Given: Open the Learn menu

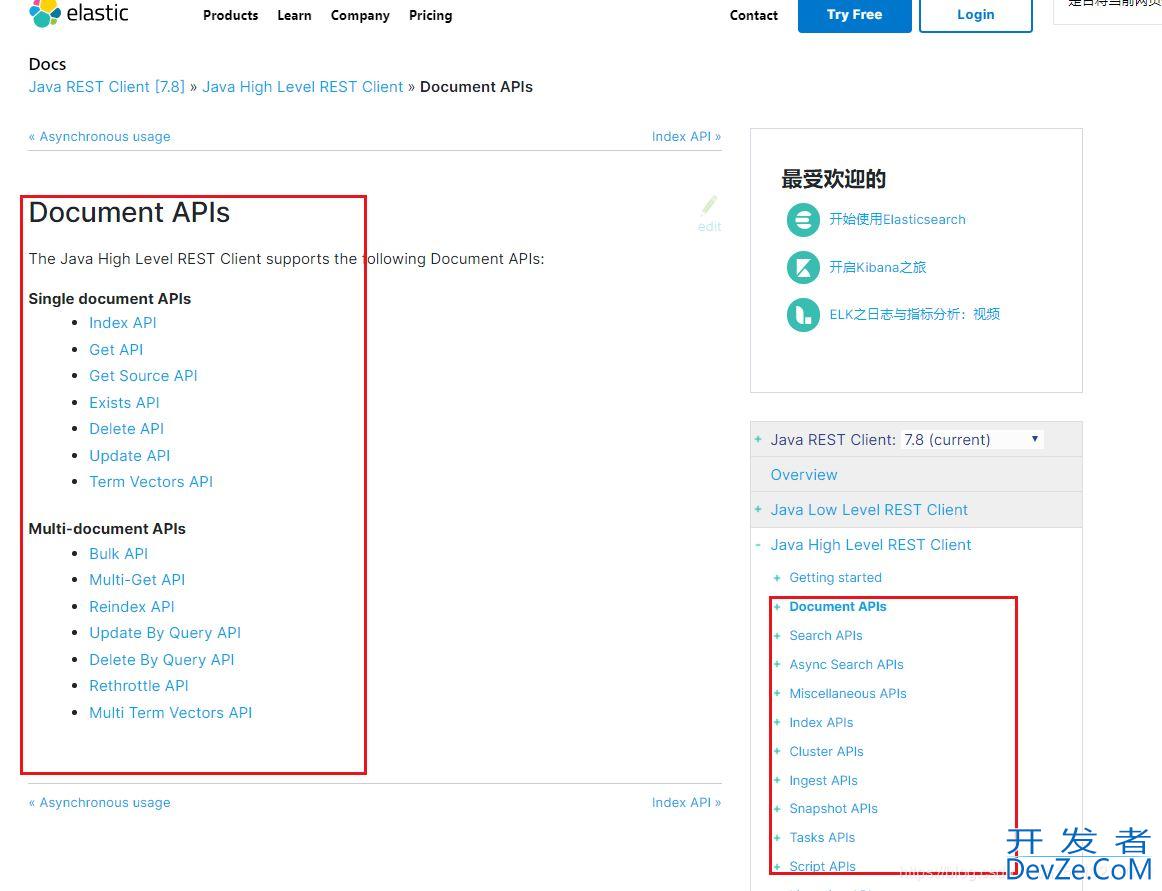Looking at the screenshot, I should 294,16.
